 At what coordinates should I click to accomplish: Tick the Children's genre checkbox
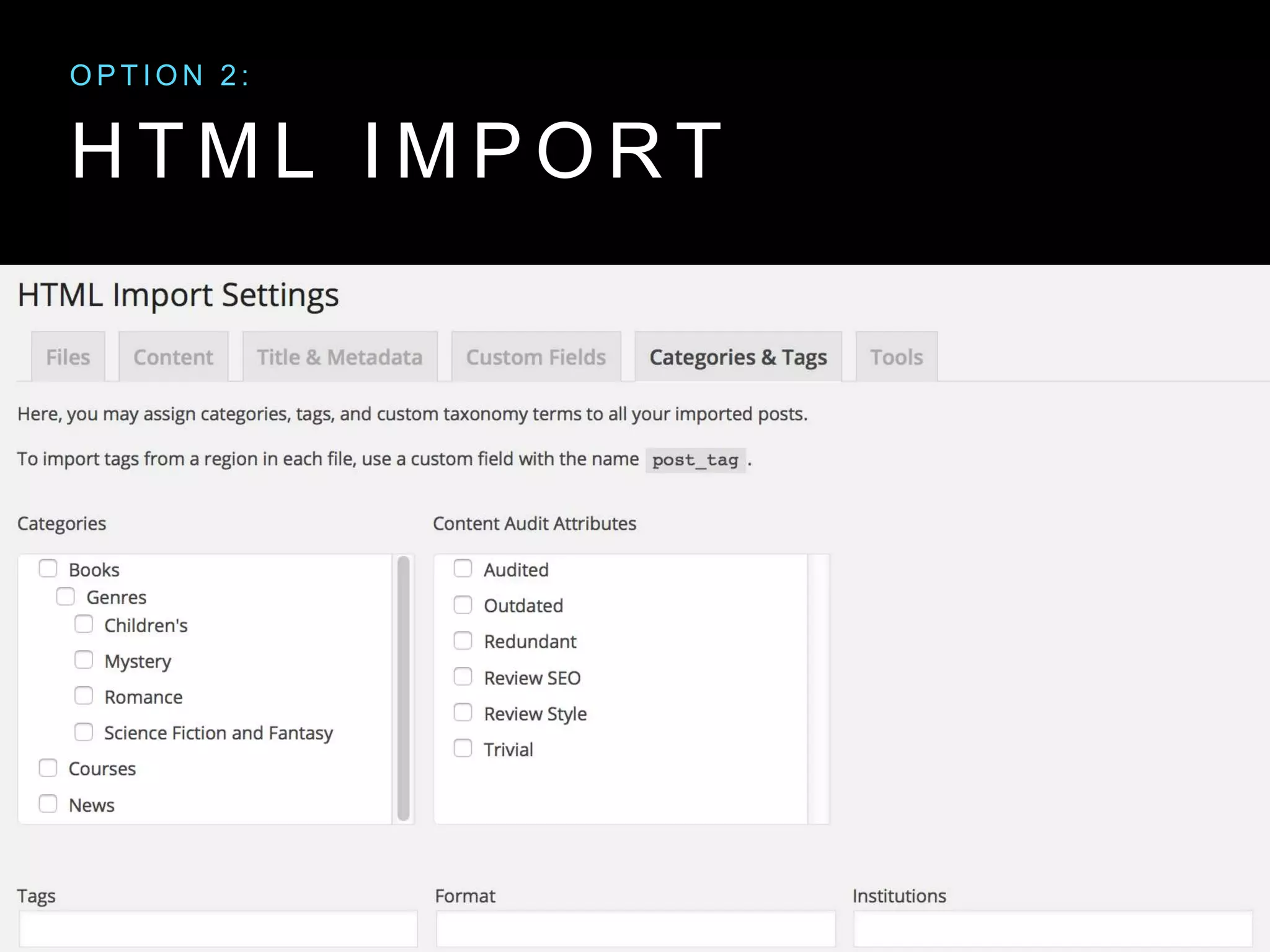coord(84,624)
